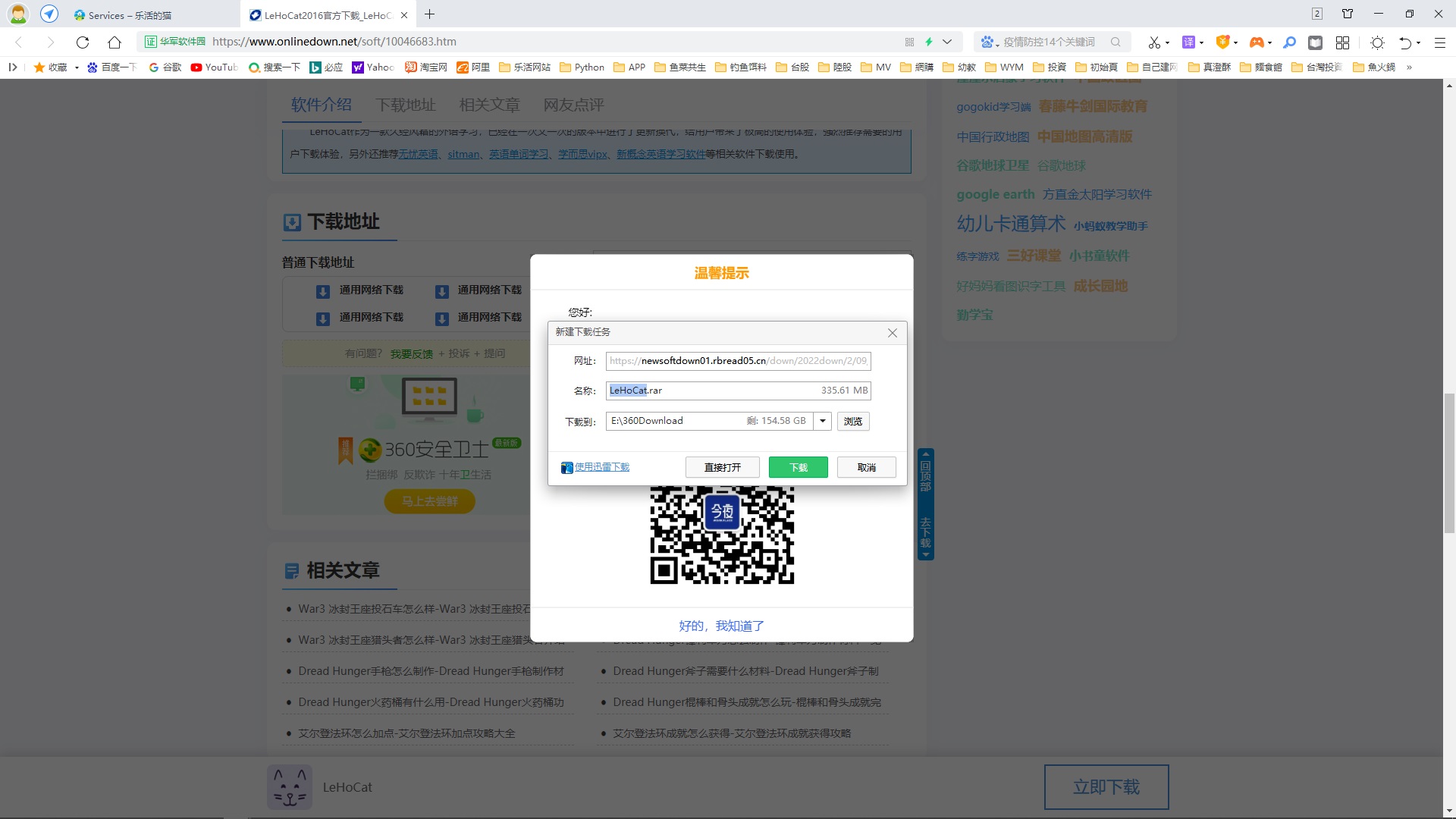
Task: Select the 下载地址 page tab
Action: point(406,105)
